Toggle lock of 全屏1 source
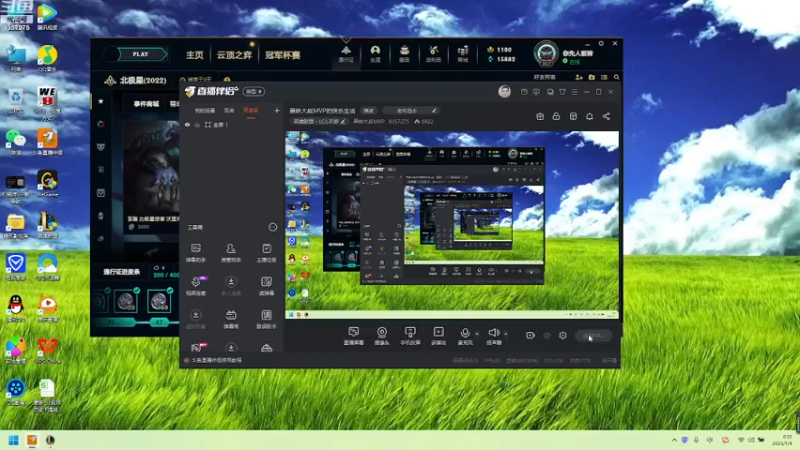The image size is (800, 450). (x=197, y=124)
